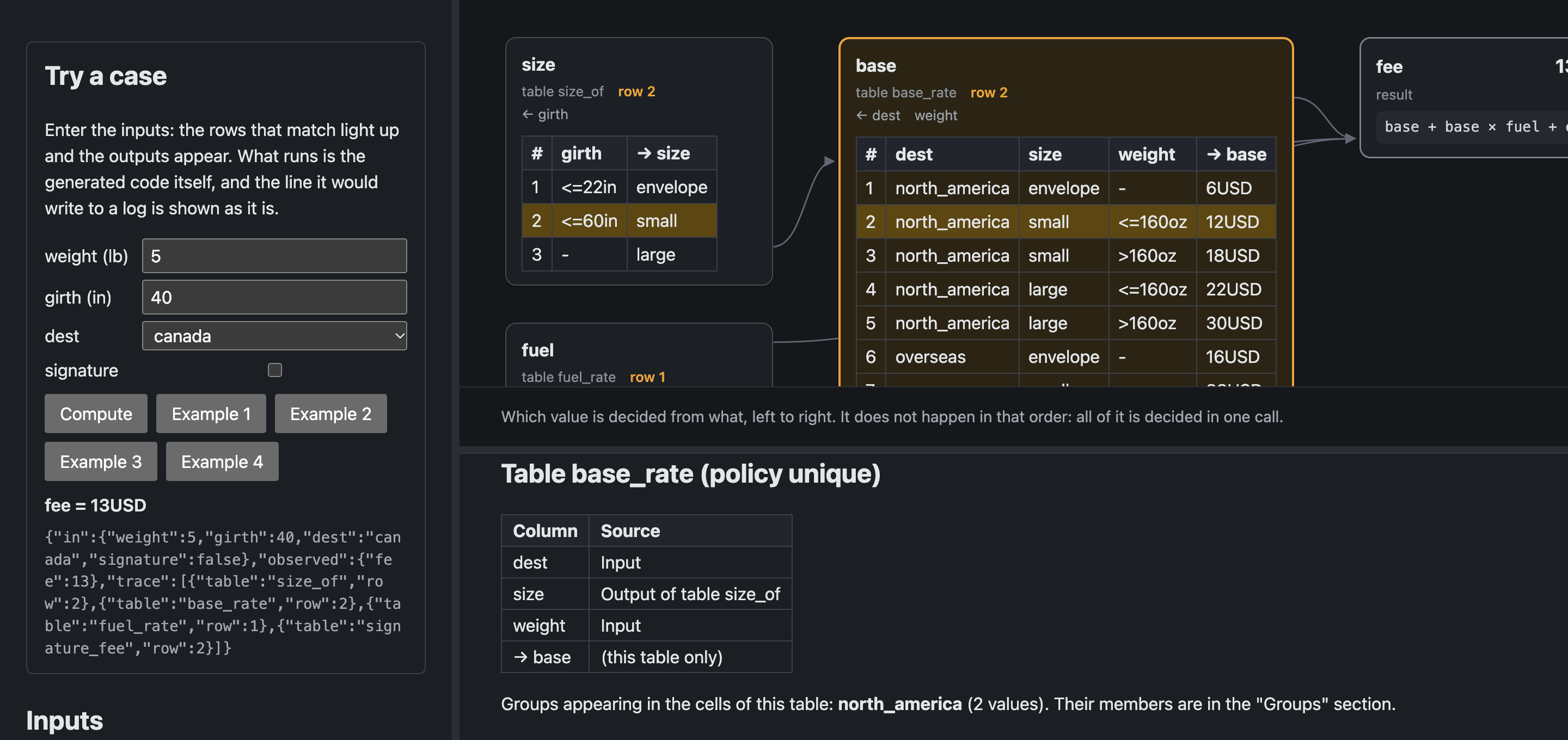The height and width of the screenshot is (740, 1568).
Task: Click '(this table only)' source cell
Action: point(690,657)
